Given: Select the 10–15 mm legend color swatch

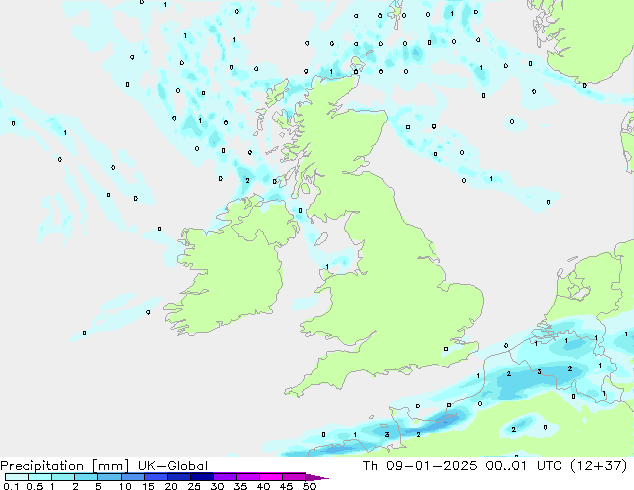Looking at the screenshot, I should click(x=132, y=477).
